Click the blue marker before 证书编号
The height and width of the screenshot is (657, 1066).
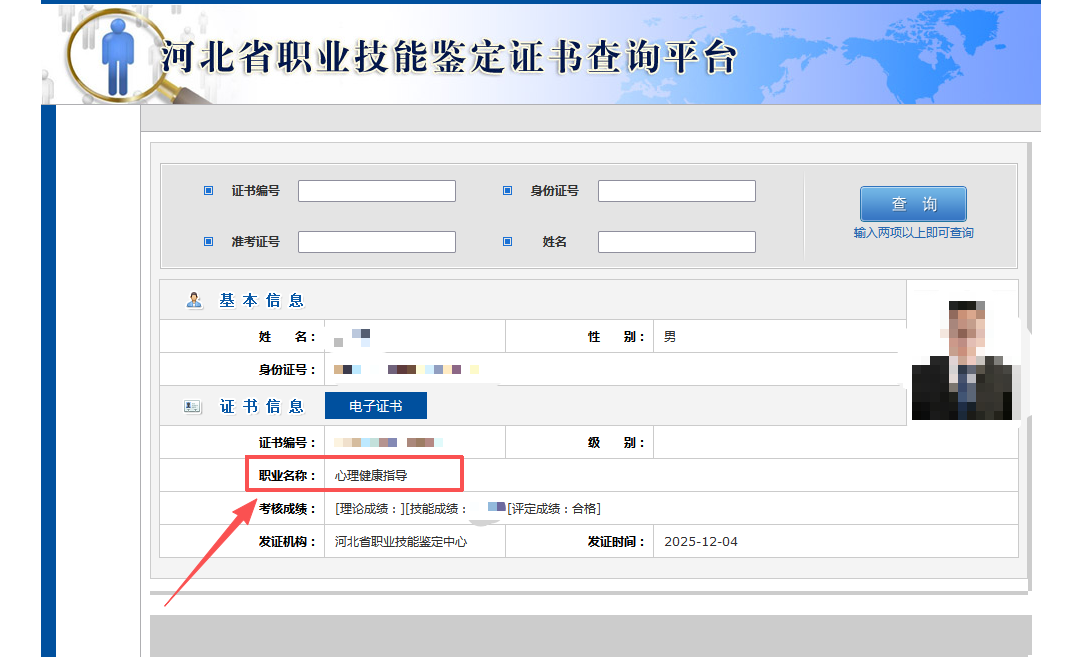point(209,190)
